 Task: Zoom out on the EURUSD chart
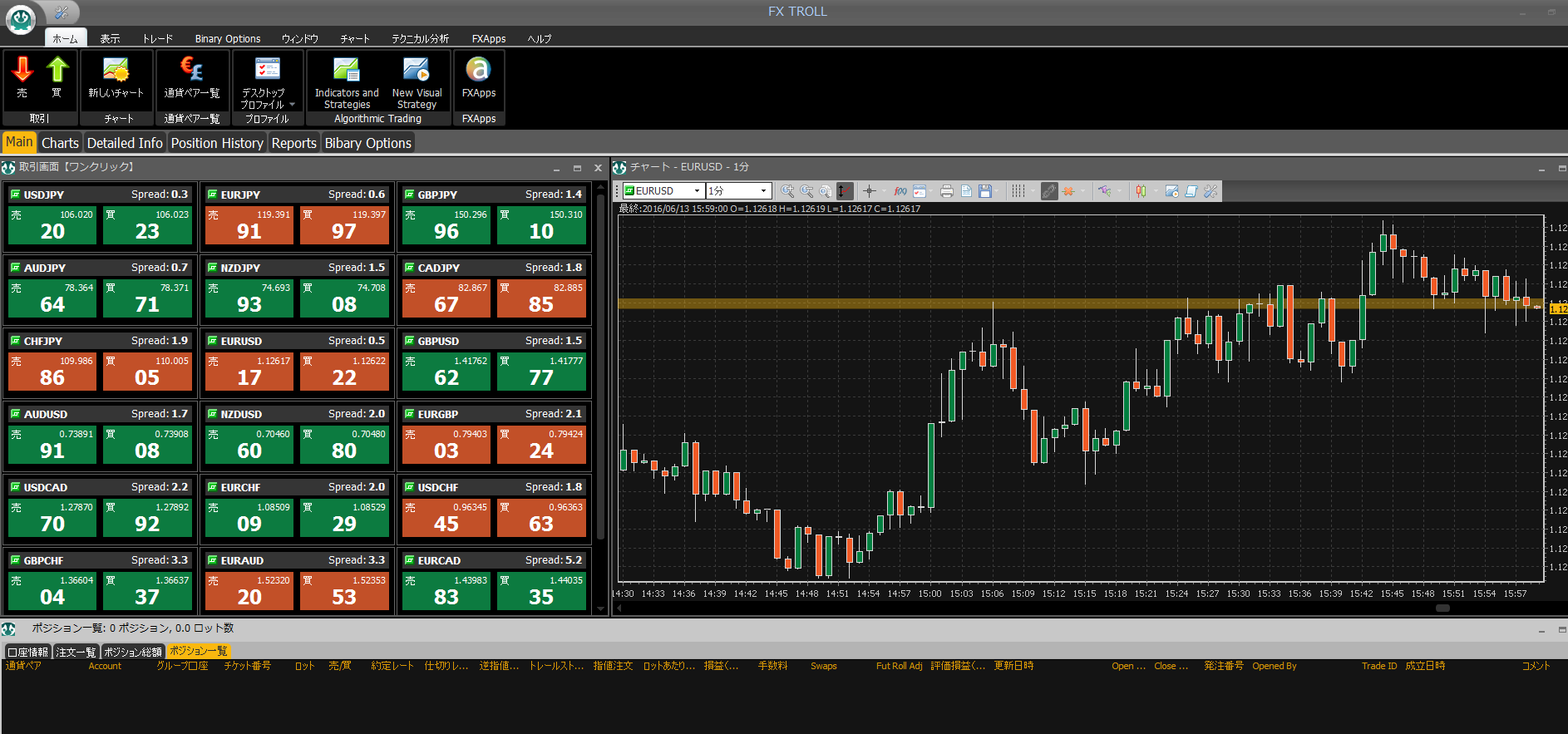[806, 191]
